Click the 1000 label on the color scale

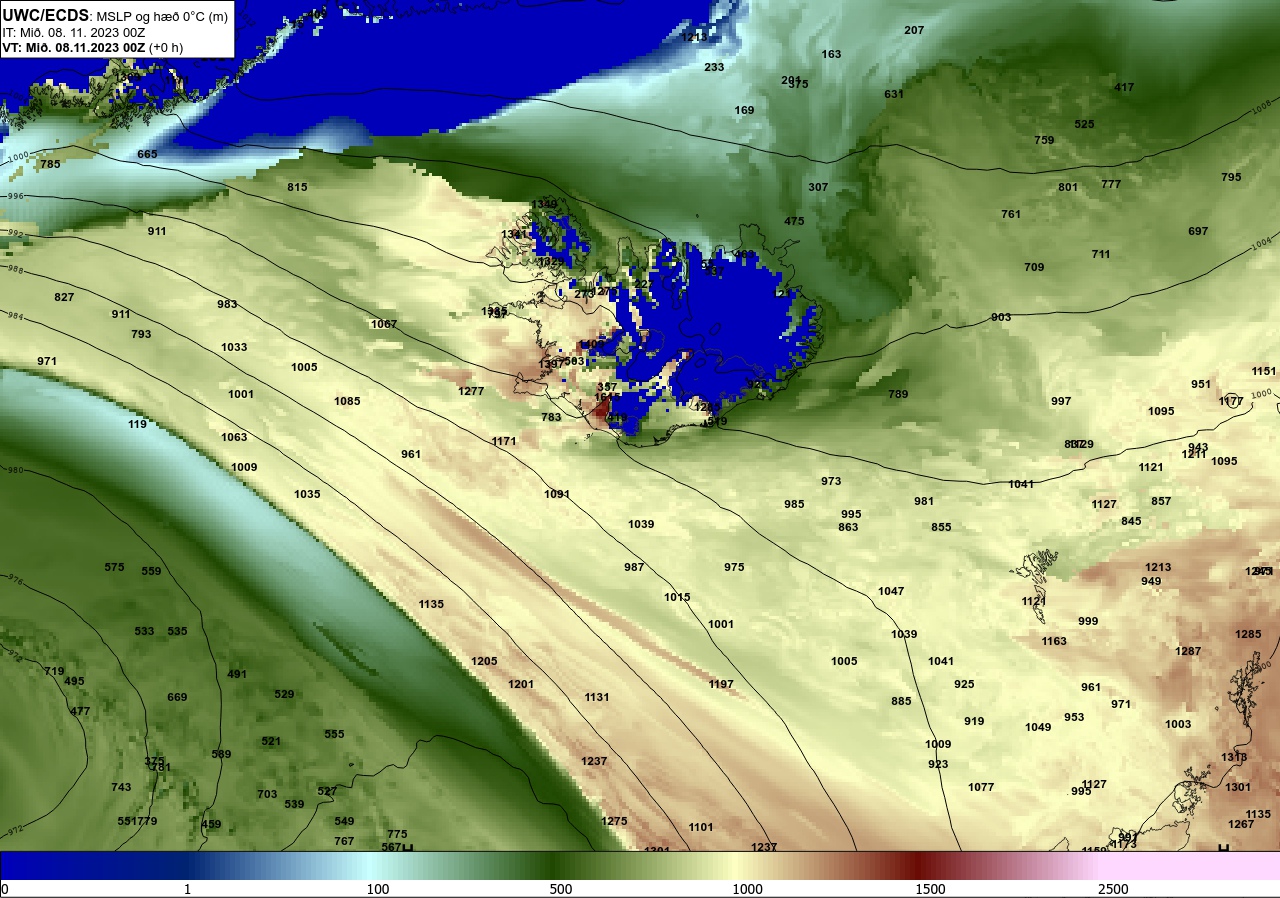click(747, 889)
